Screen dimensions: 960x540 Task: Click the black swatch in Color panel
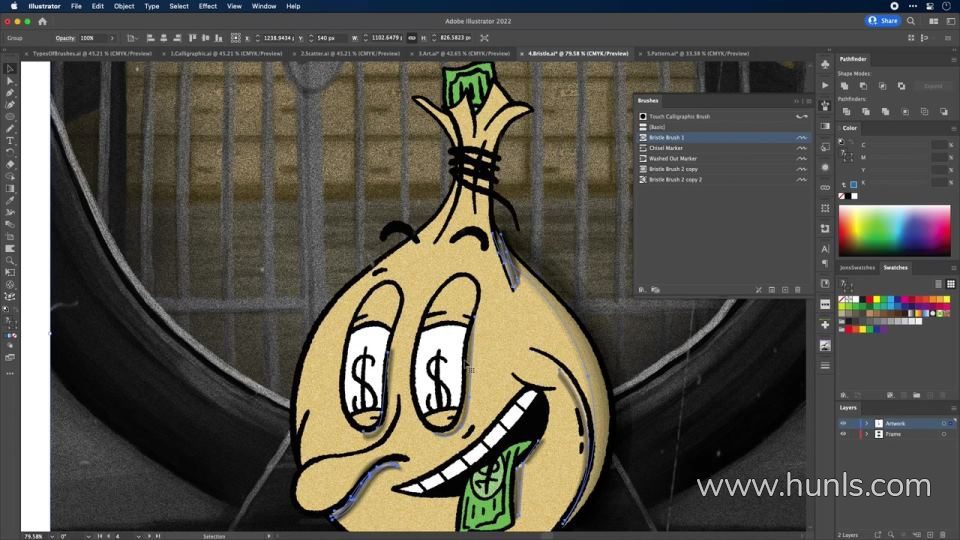pyautogui.click(x=848, y=196)
